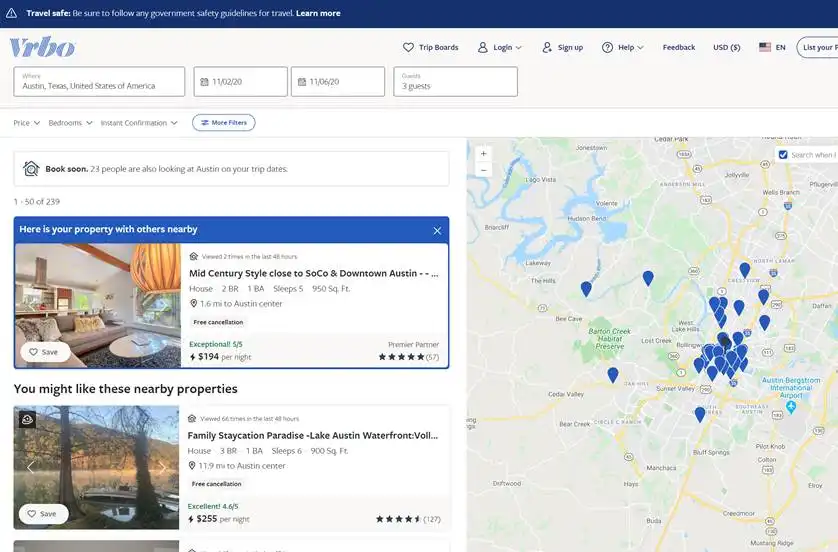Open the Guests selector showing 3 guests
838x552 pixels.
(455, 82)
